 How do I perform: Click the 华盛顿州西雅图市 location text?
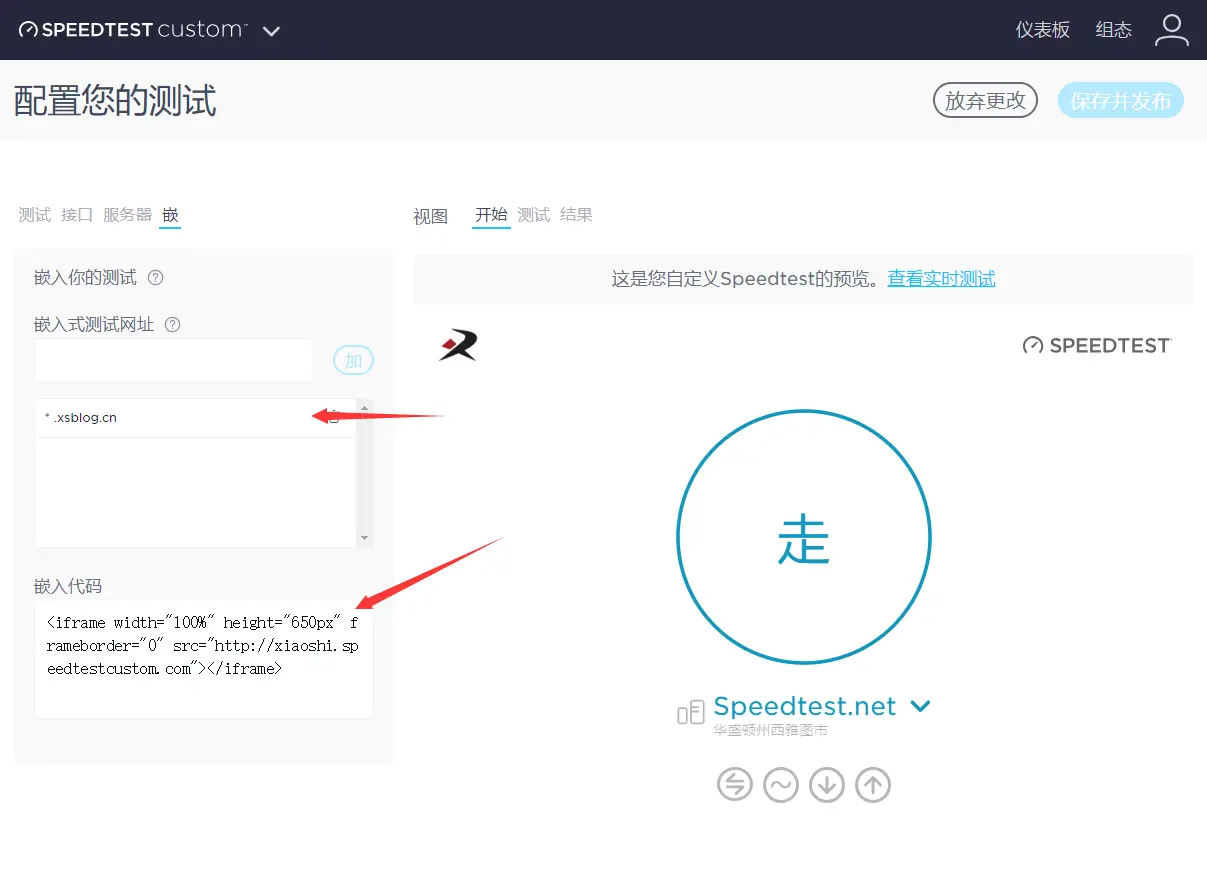(770, 731)
